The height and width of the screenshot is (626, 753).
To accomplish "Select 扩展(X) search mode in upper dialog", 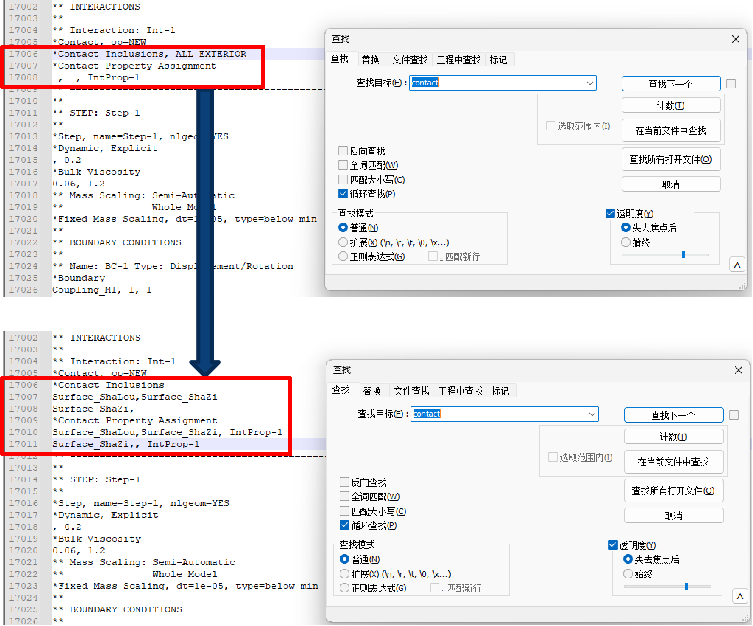I will (343, 242).
